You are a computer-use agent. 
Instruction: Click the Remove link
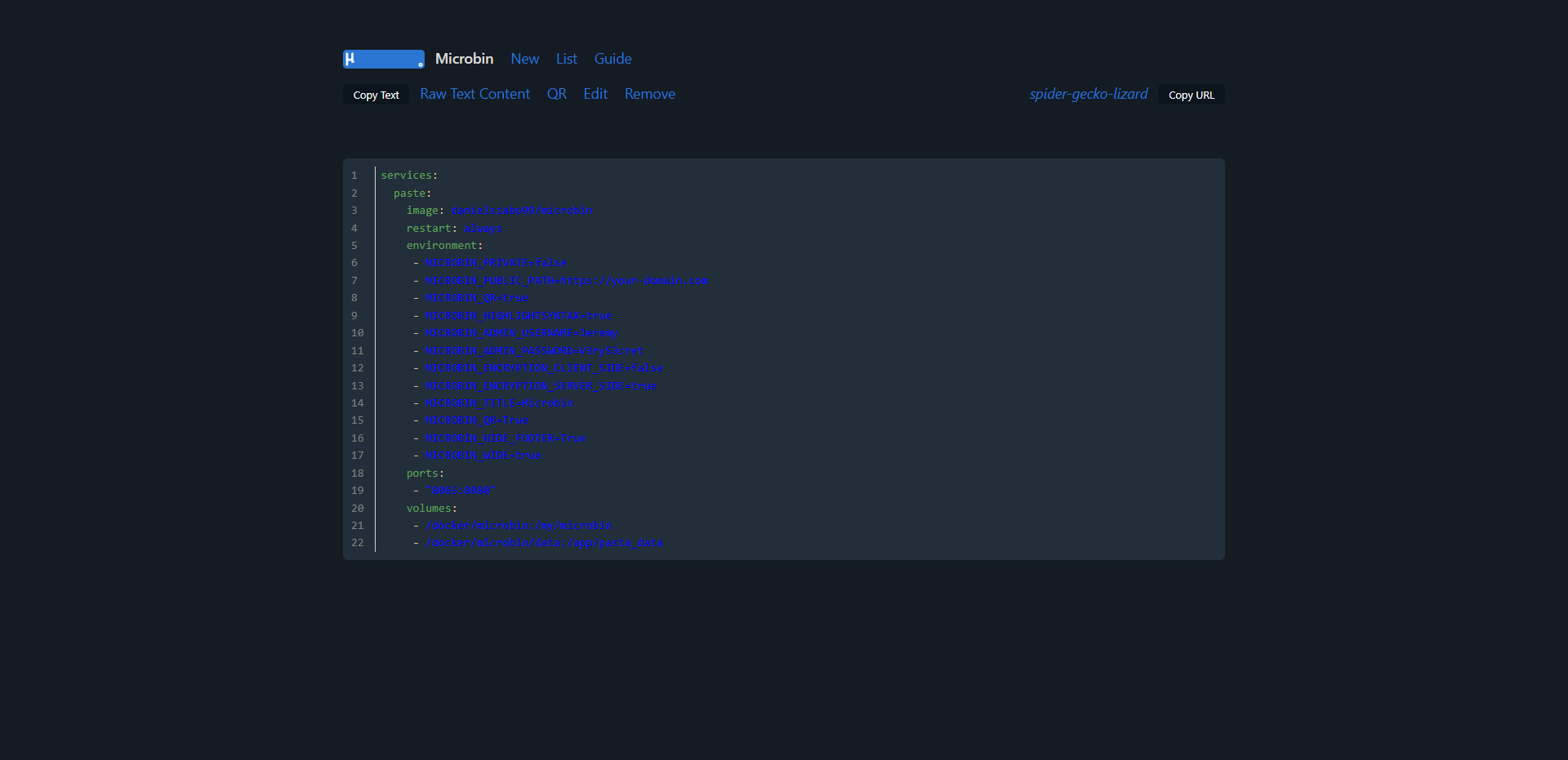click(649, 94)
